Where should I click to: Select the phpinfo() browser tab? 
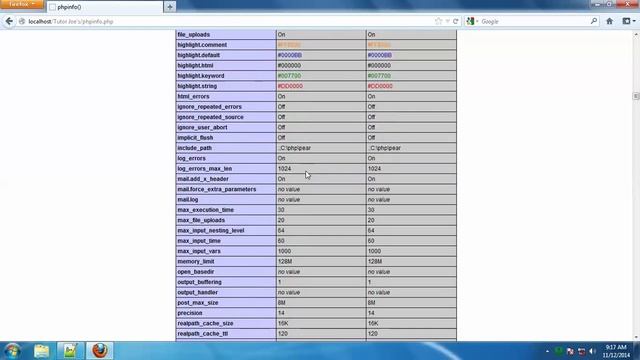[x=104, y=7]
